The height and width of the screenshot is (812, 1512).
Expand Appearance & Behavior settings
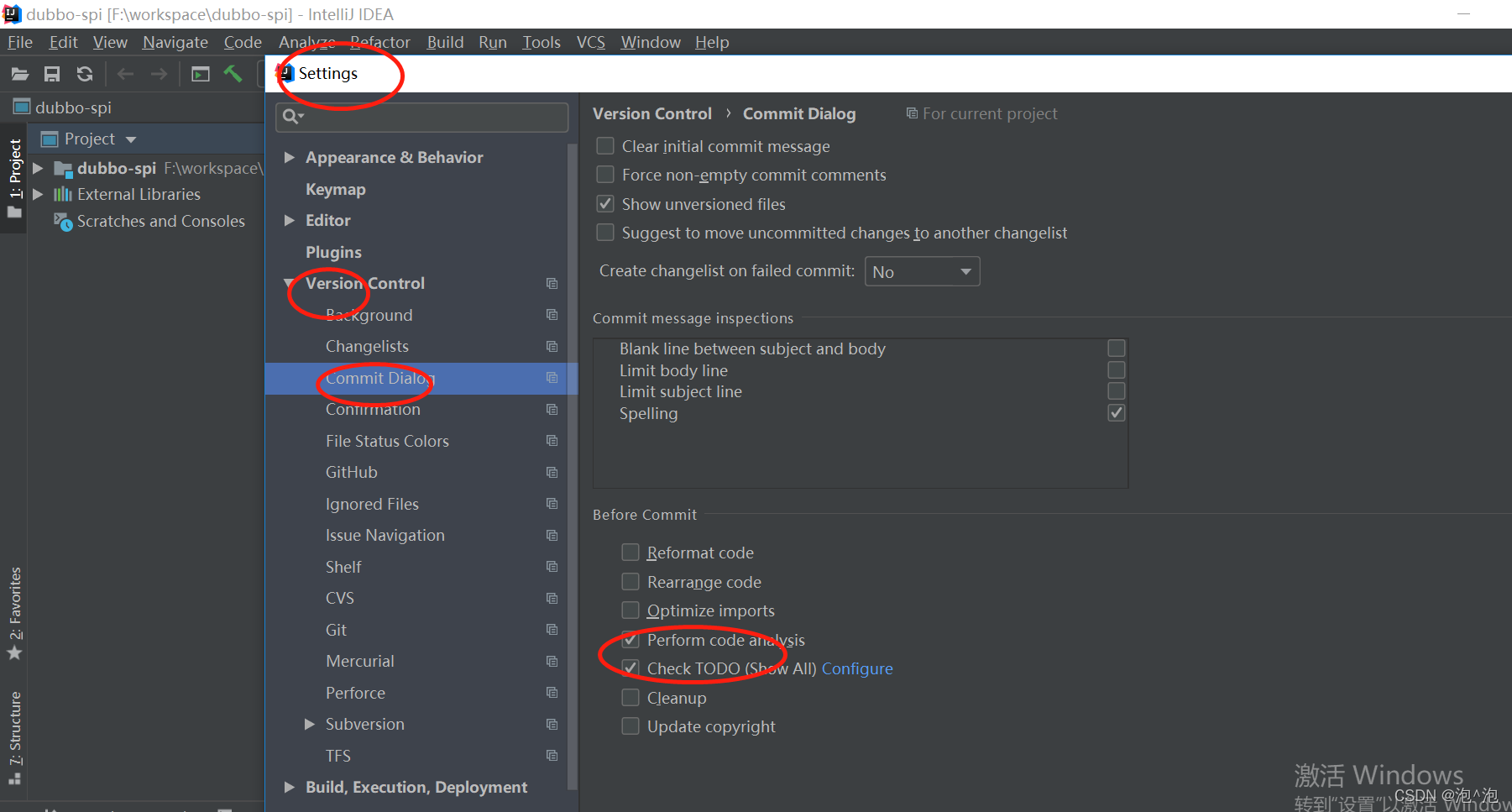click(x=289, y=158)
